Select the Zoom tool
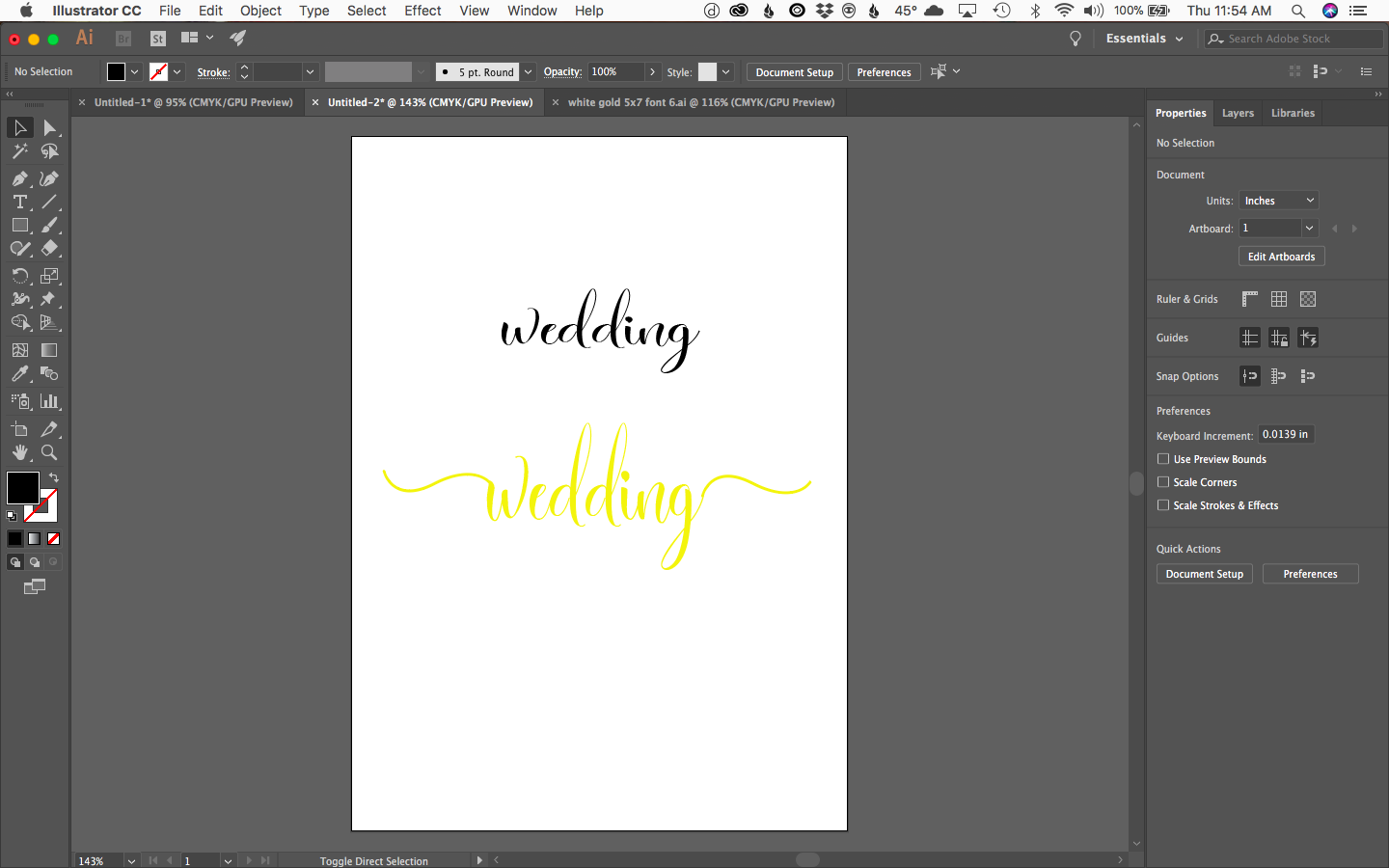Screen dimensions: 1389x868 coord(49,452)
